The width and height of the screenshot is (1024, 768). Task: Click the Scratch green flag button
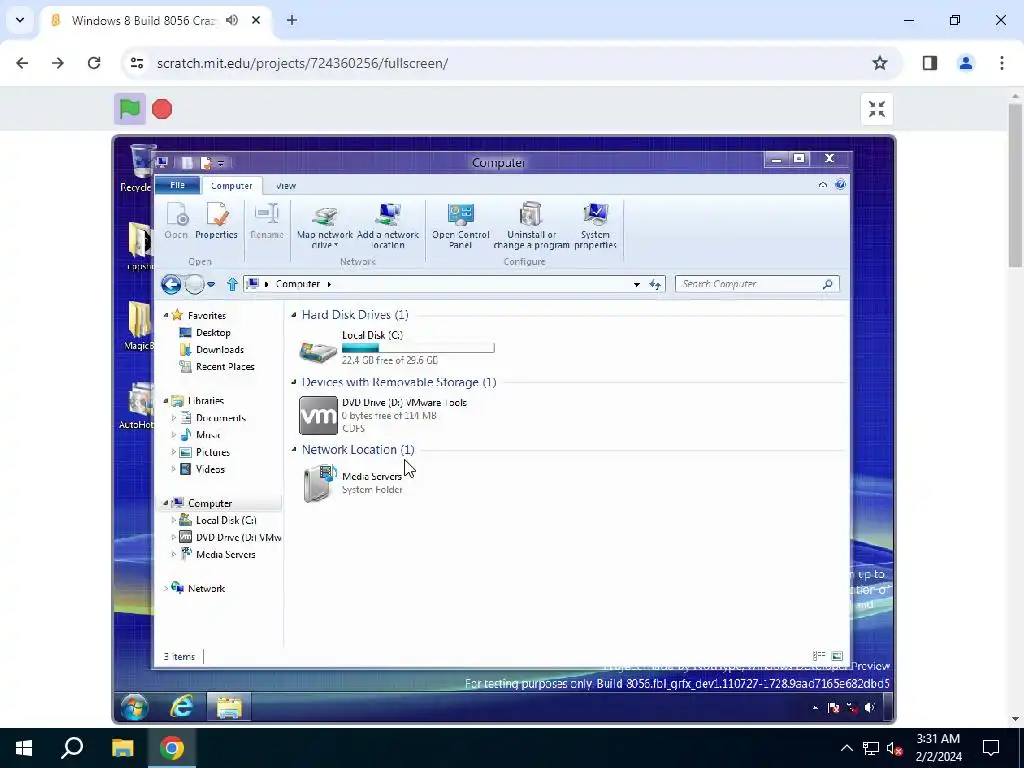(x=130, y=109)
